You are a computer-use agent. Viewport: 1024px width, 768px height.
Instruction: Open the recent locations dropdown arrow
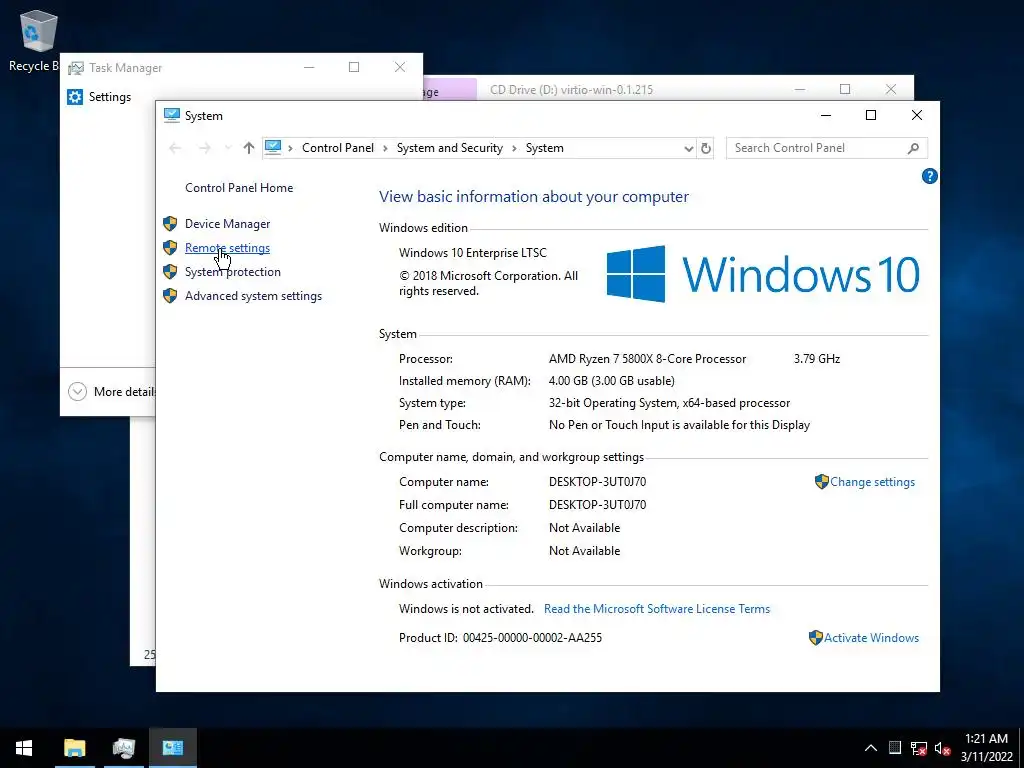coord(228,148)
